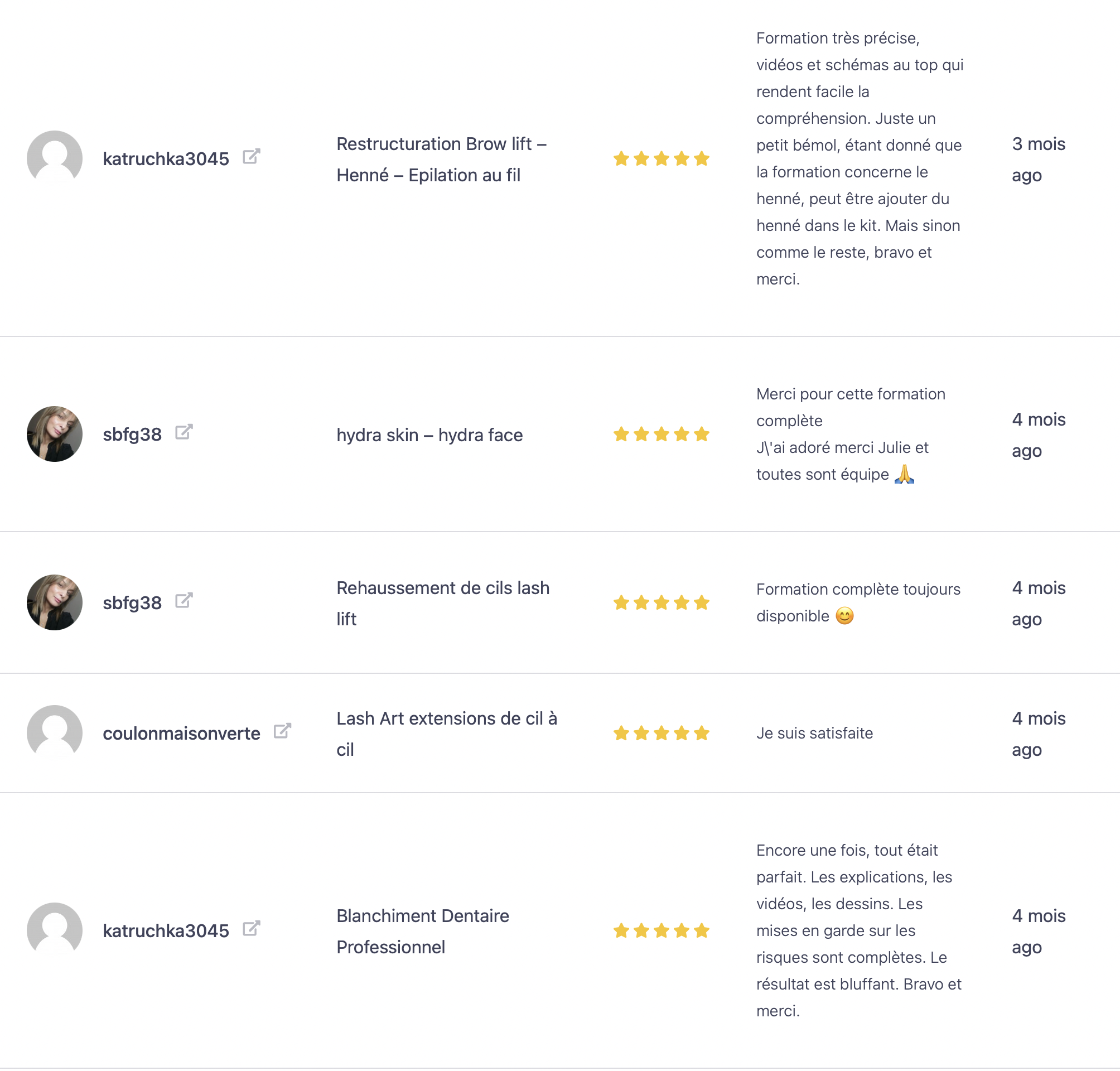
Task: Open external link icon for sbfg38 Rehaussement review
Action: tap(184, 601)
